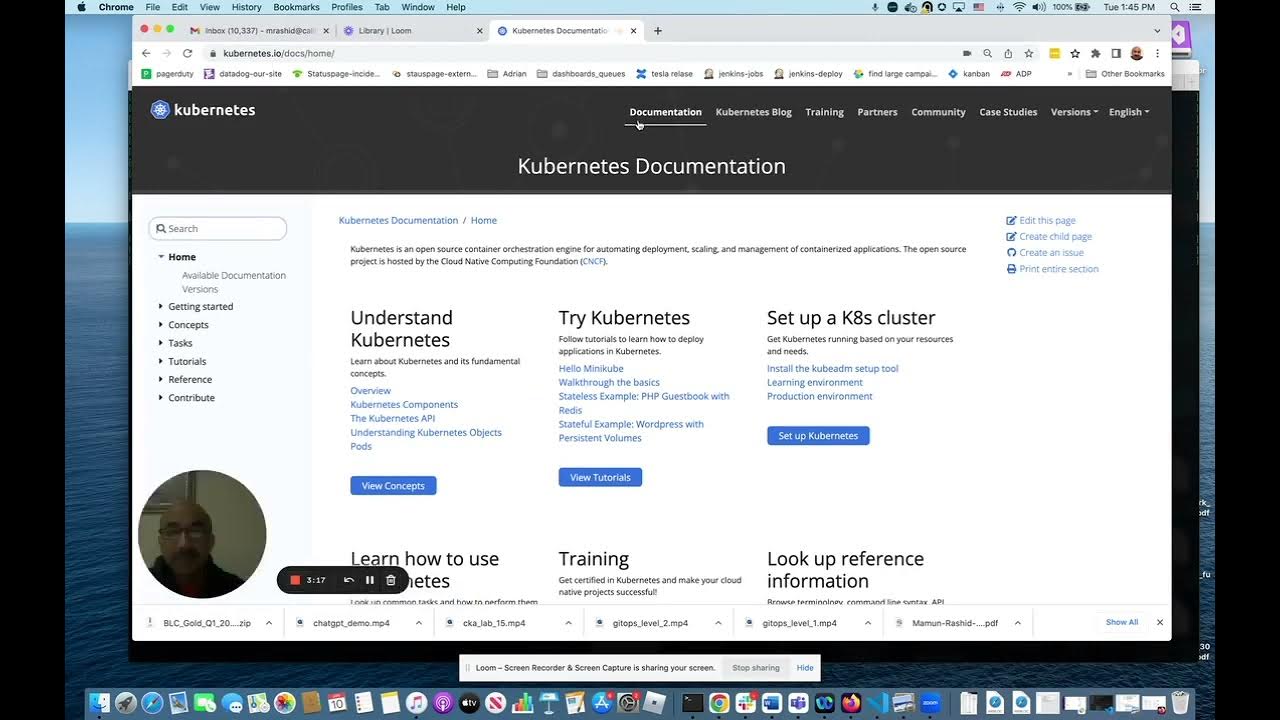Restart the Loom recording with the undo arrow
Screen dimensions: 1280x720
point(348,580)
